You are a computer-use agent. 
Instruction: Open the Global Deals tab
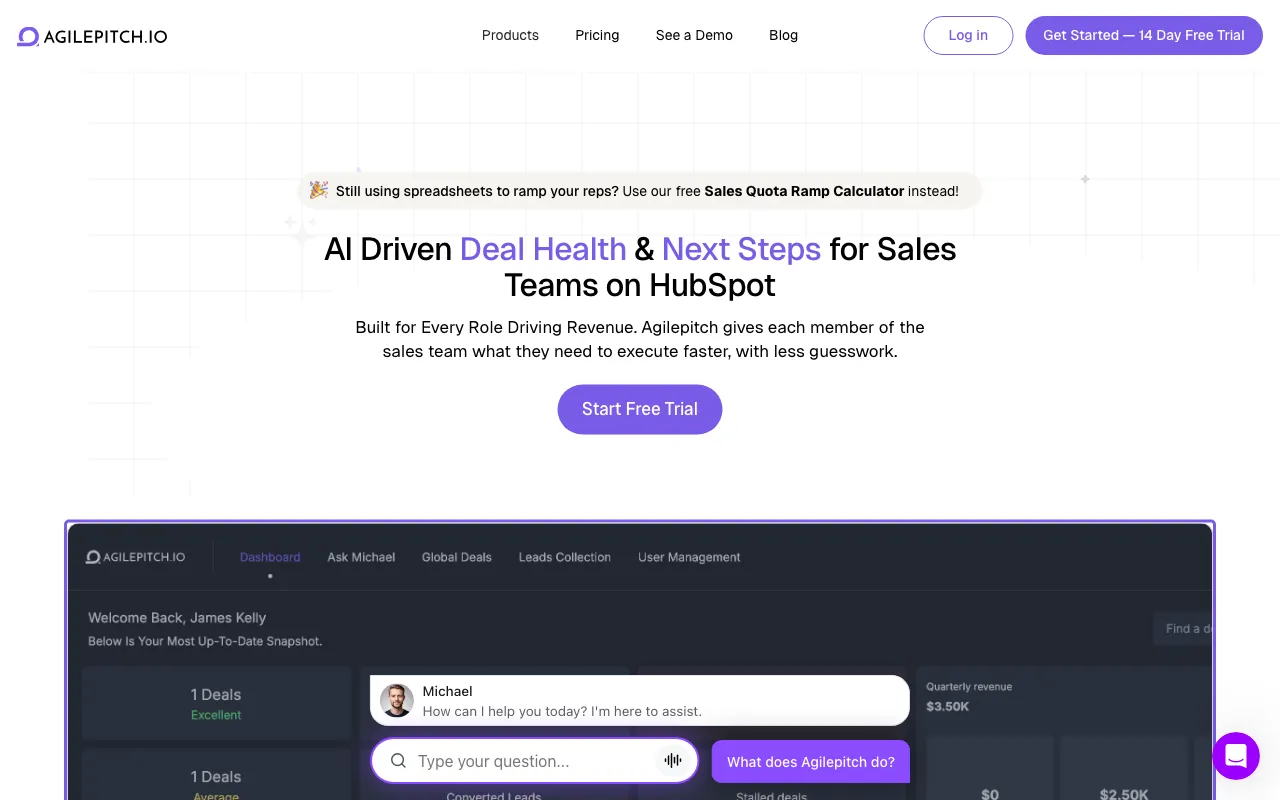point(457,557)
